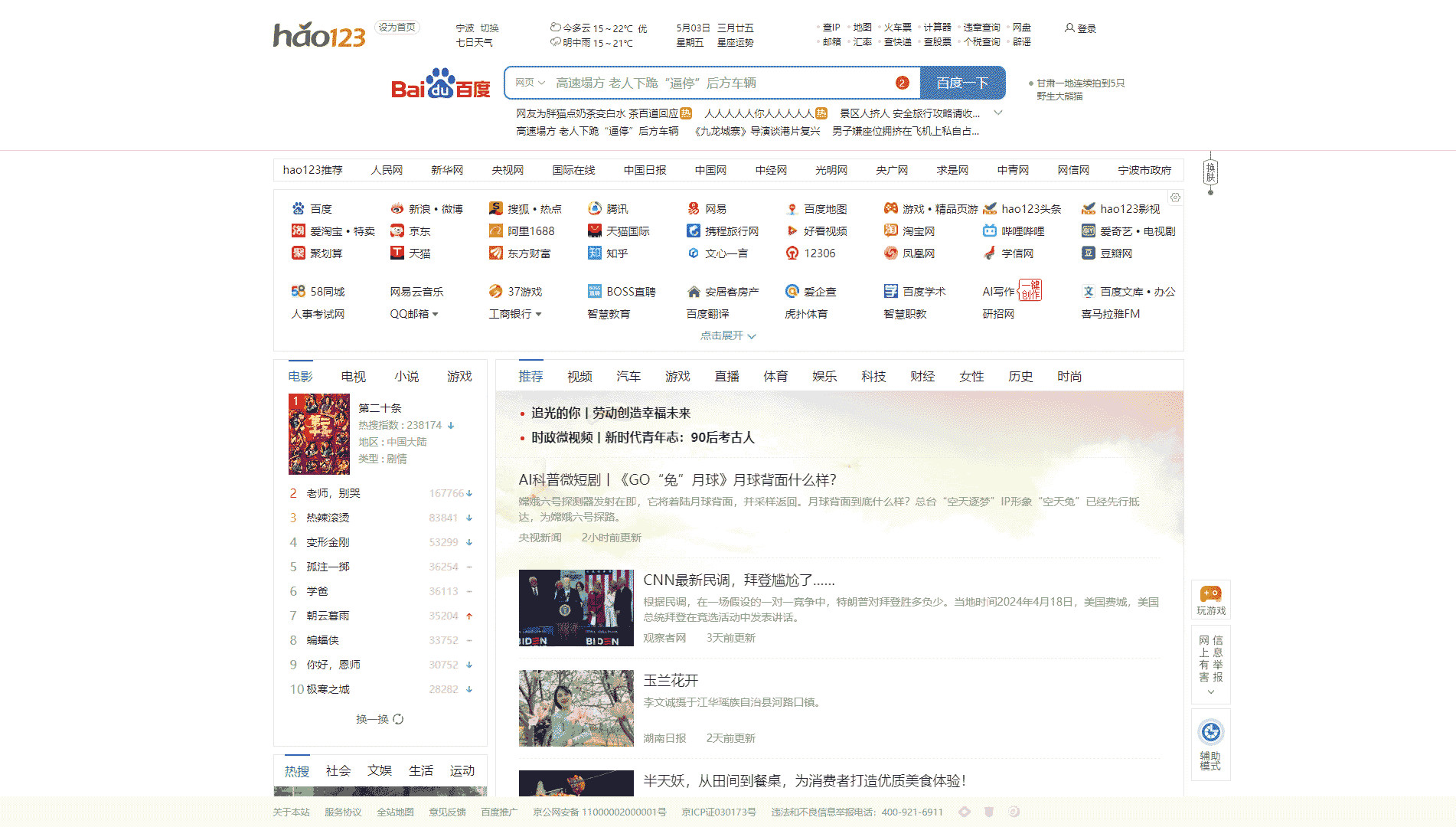Click the 登录 user login icon
Image resolution: width=1456 pixels, height=827 pixels.
(x=1069, y=28)
